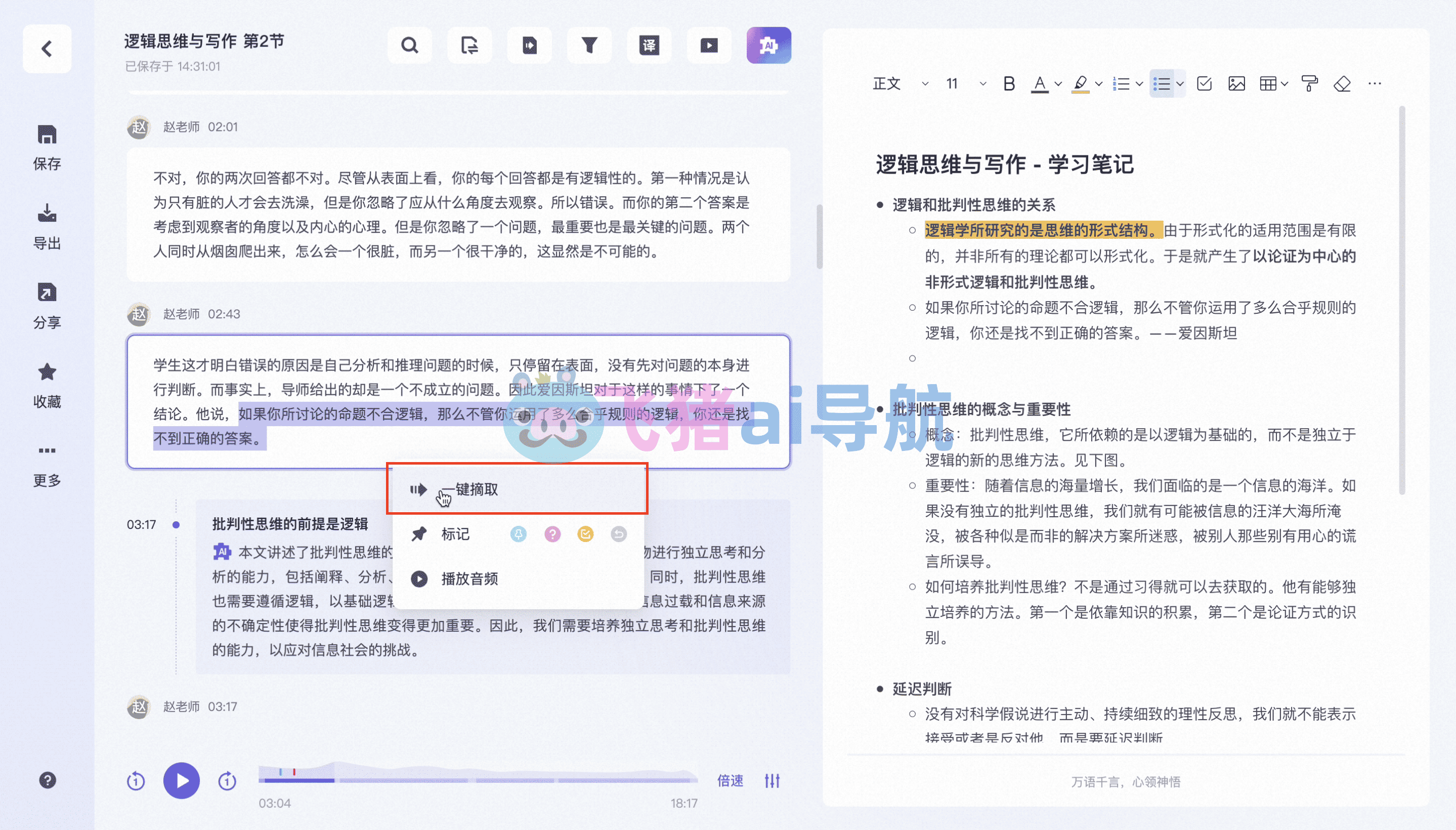1456x830 pixels.
Task: Open the translate (译) tool
Action: tap(649, 45)
